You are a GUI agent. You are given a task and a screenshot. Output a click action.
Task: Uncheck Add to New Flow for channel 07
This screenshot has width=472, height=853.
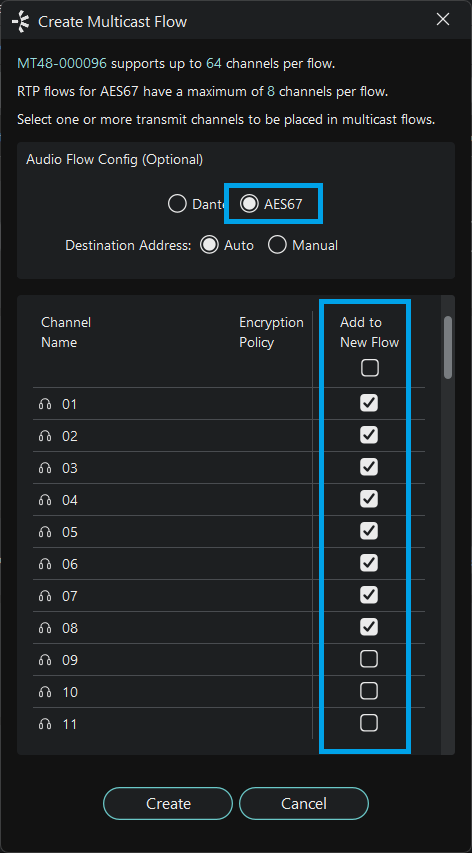pyautogui.click(x=369, y=595)
